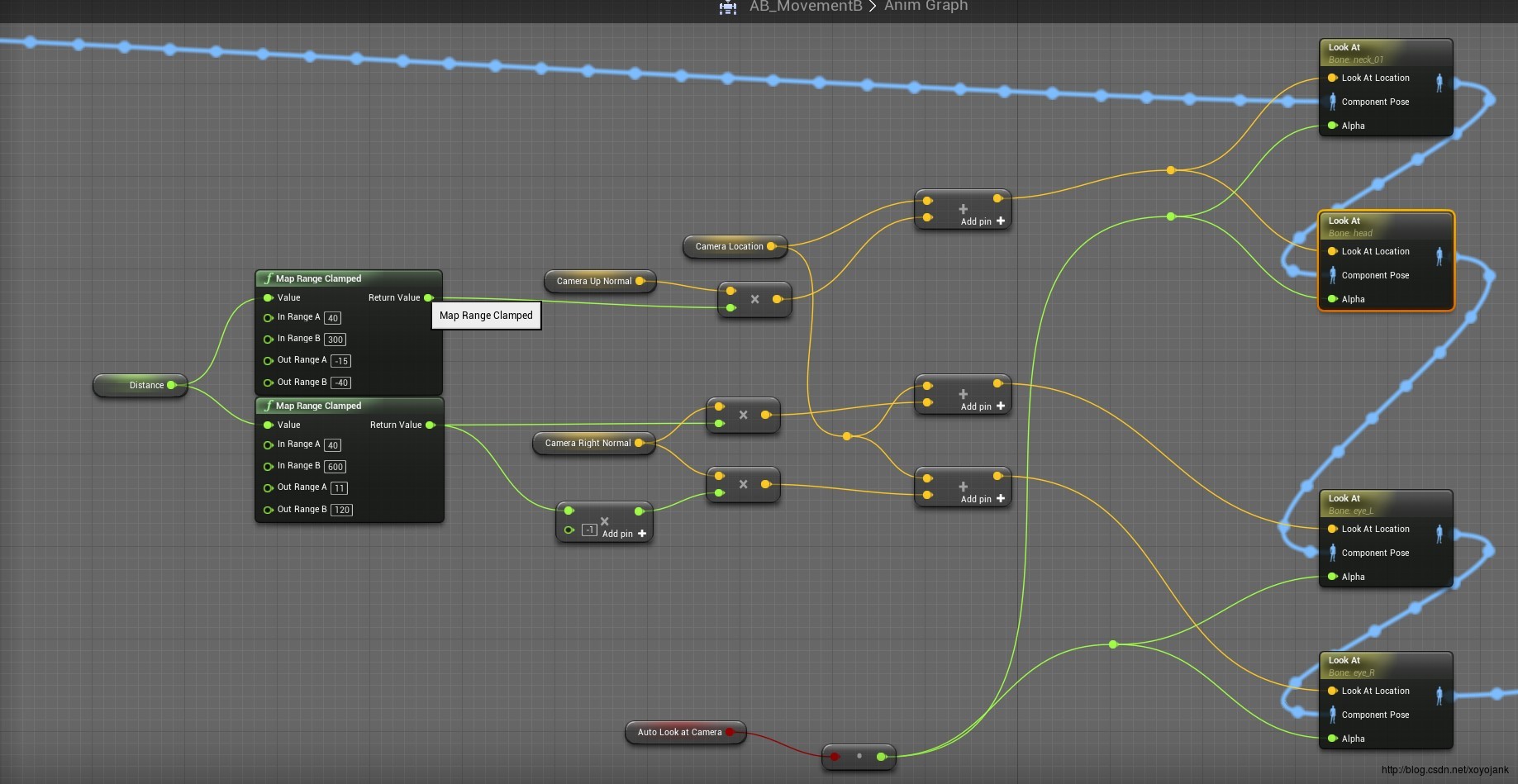Click Look At Location pin on head node

[x=1332, y=251]
